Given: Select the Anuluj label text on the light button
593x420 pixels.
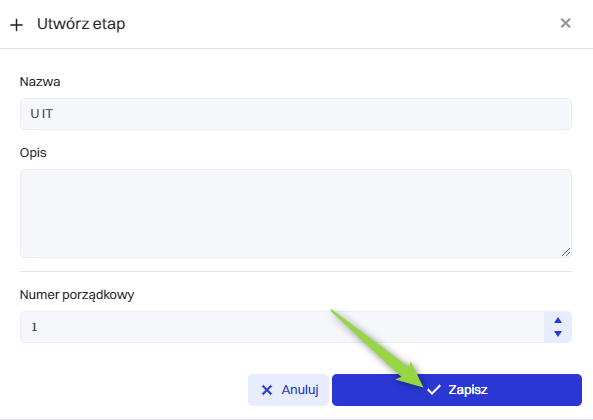Looking at the screenshot, I should click(x=300, y=390).
